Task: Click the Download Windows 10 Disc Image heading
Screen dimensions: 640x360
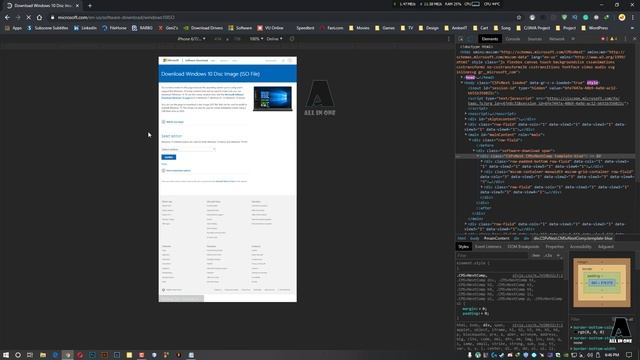Action: (x=211, y=74)
